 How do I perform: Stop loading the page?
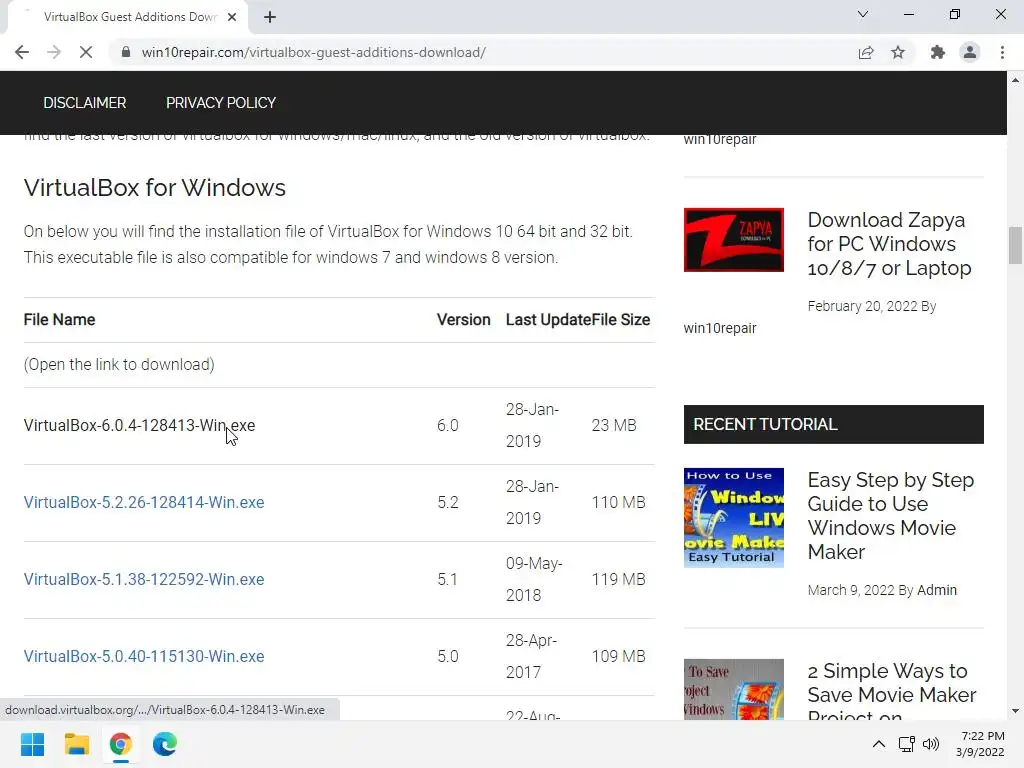coord(86,52)
